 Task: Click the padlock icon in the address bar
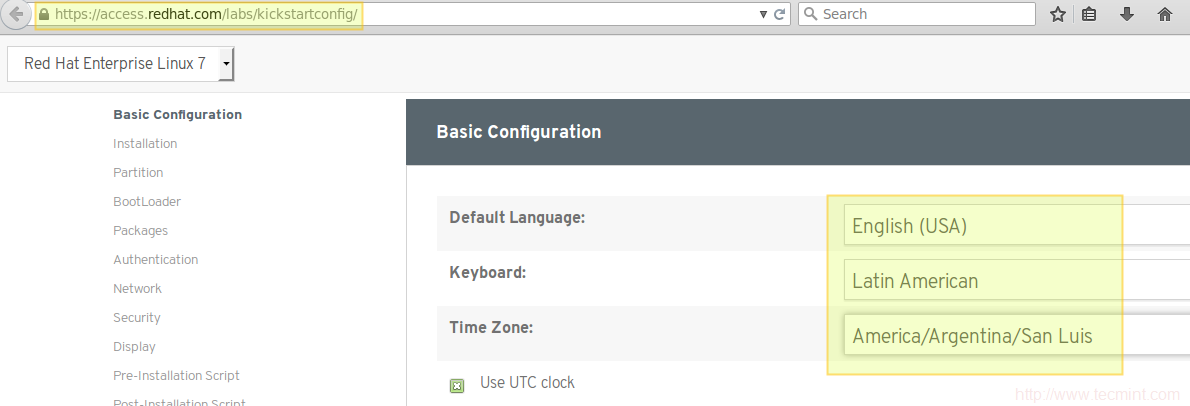(x=43, y=15)
